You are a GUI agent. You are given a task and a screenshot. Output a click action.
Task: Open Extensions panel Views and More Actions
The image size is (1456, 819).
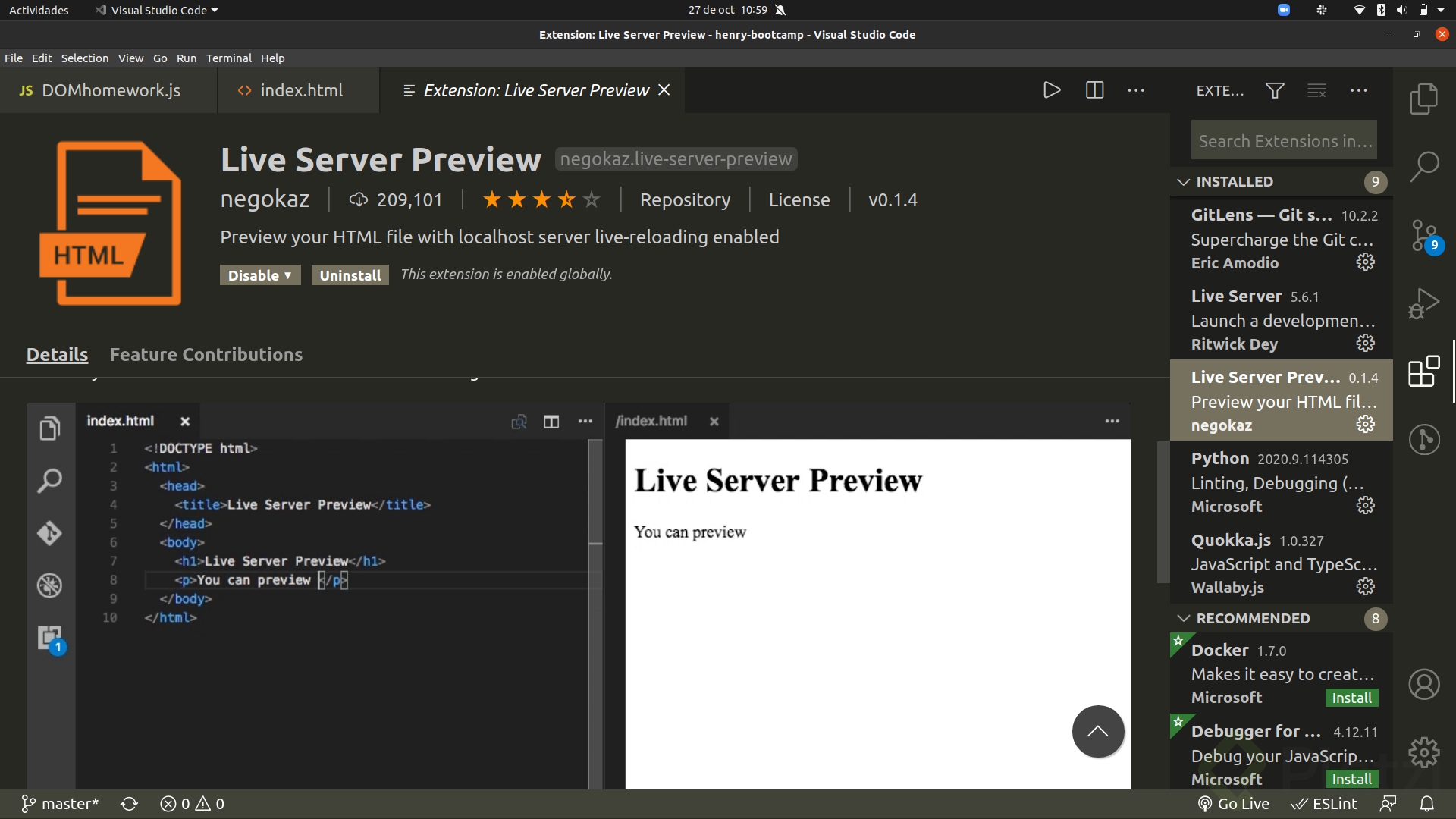(1359, 90)
